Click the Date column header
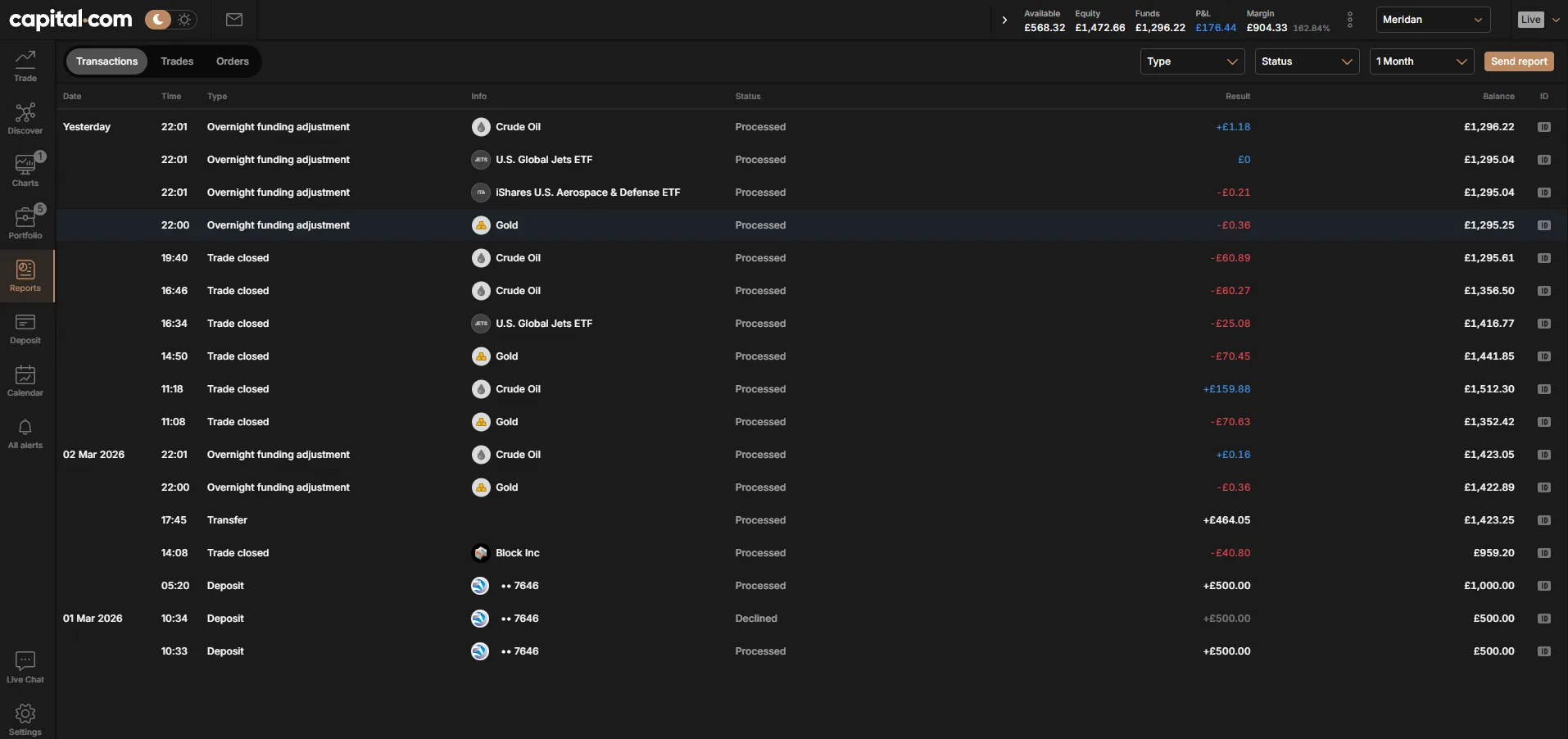The height and width of the screenshot is (739, 1568). [x=72, y=97]
